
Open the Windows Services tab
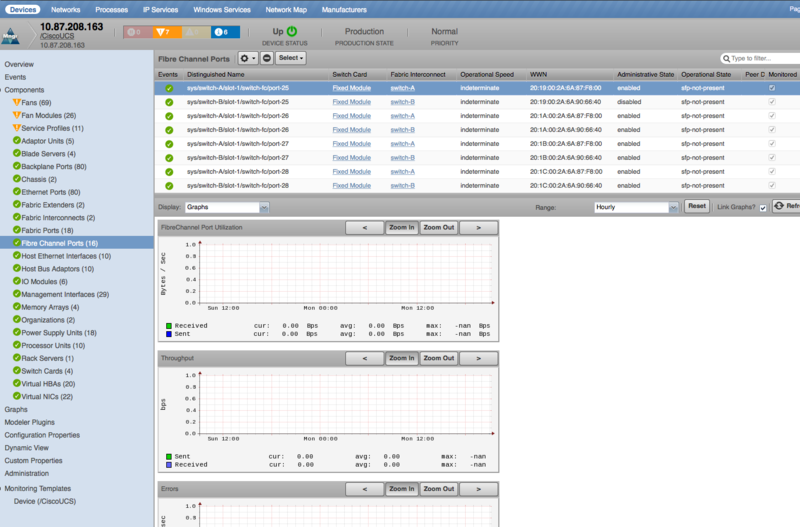[221, 10]
